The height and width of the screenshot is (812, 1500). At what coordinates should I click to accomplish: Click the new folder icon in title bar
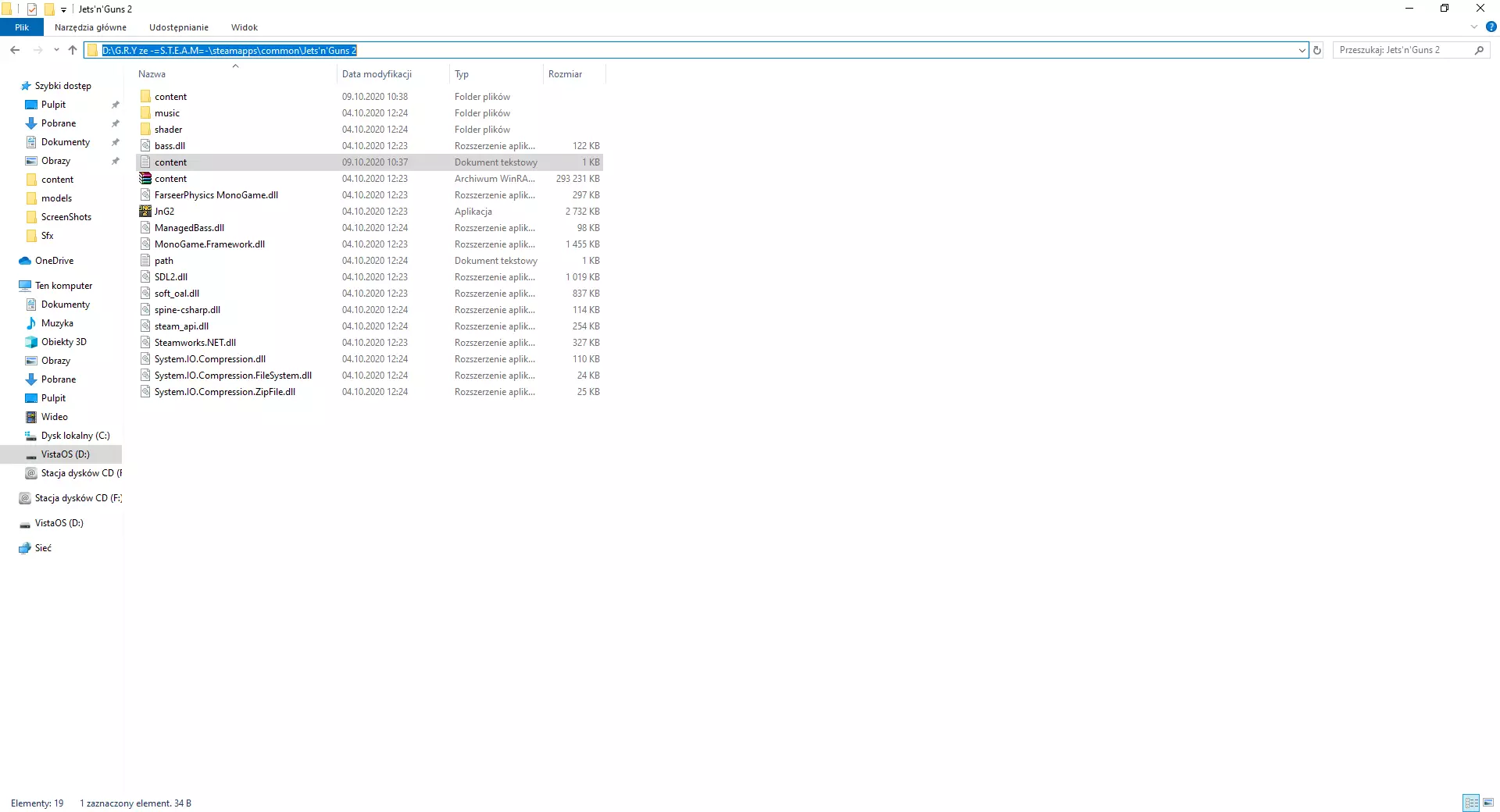coord(49,9)
